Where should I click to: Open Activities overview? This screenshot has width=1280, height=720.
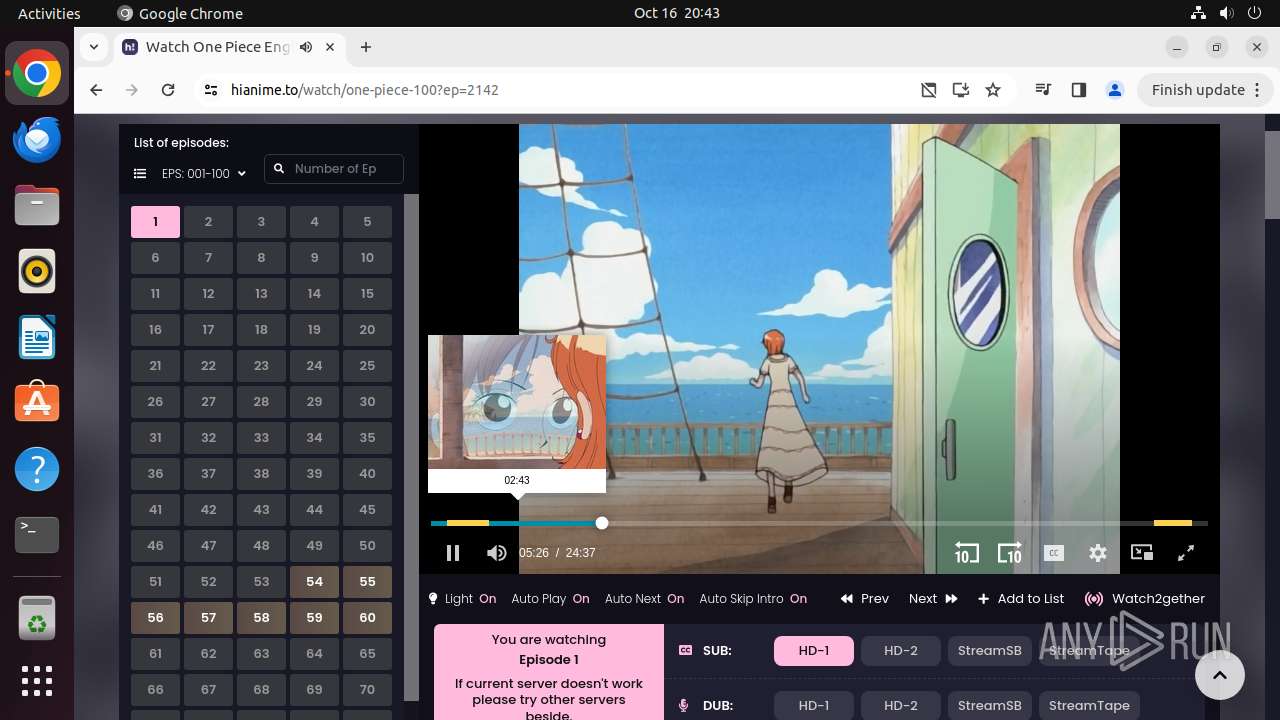49,13
